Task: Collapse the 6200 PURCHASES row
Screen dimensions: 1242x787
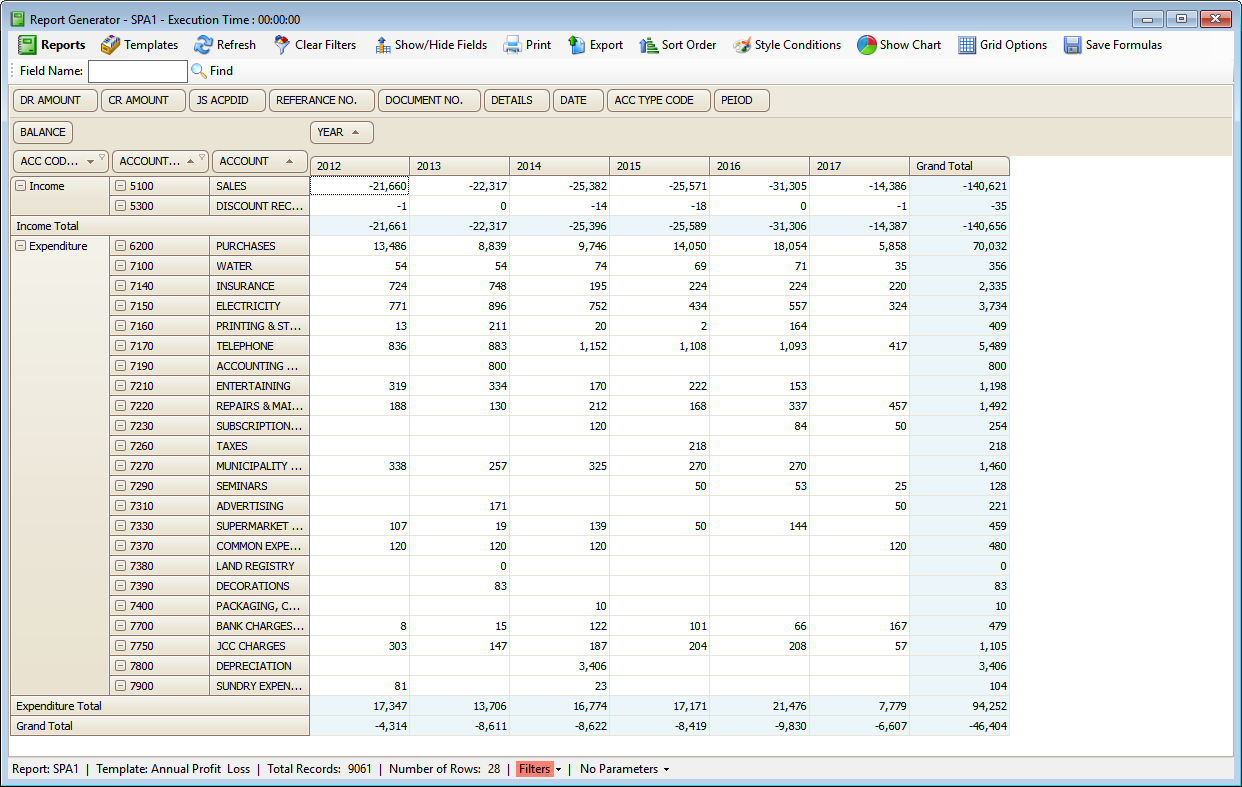Action: (119, 245)
